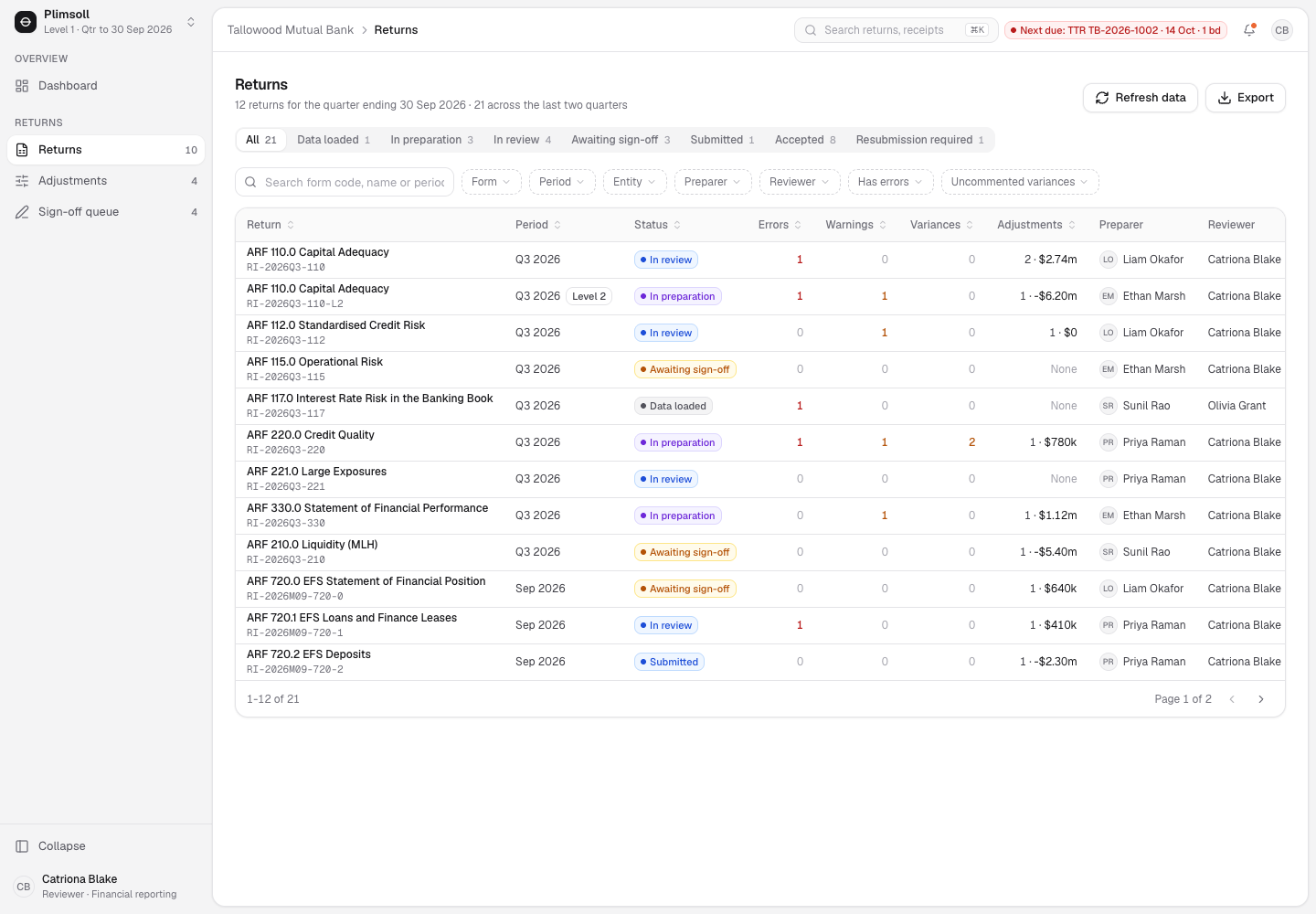Click the Data loaded status badge
The image size is (1316, 914).
coord(674,406)
